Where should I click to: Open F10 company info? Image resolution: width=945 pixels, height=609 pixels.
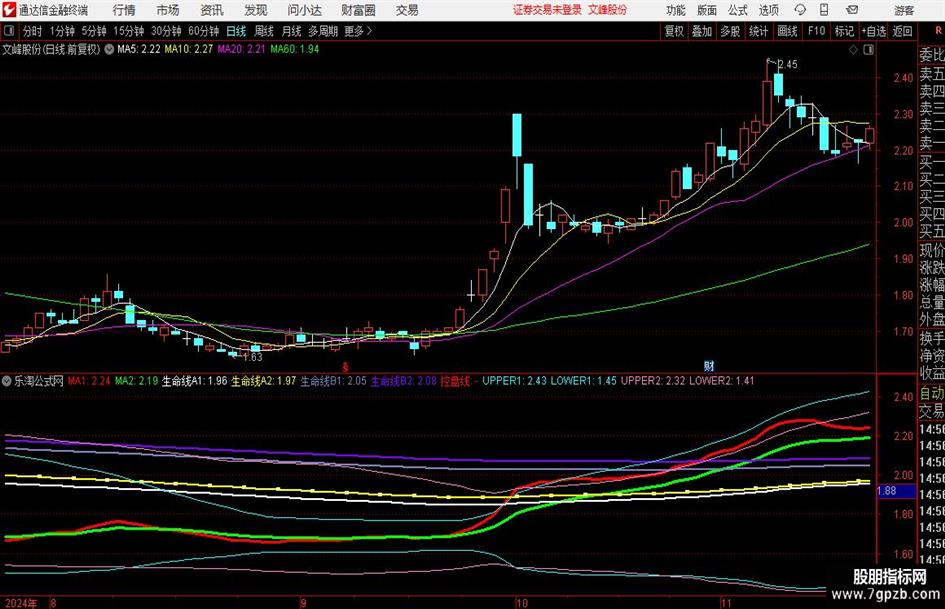coord(817,31)
